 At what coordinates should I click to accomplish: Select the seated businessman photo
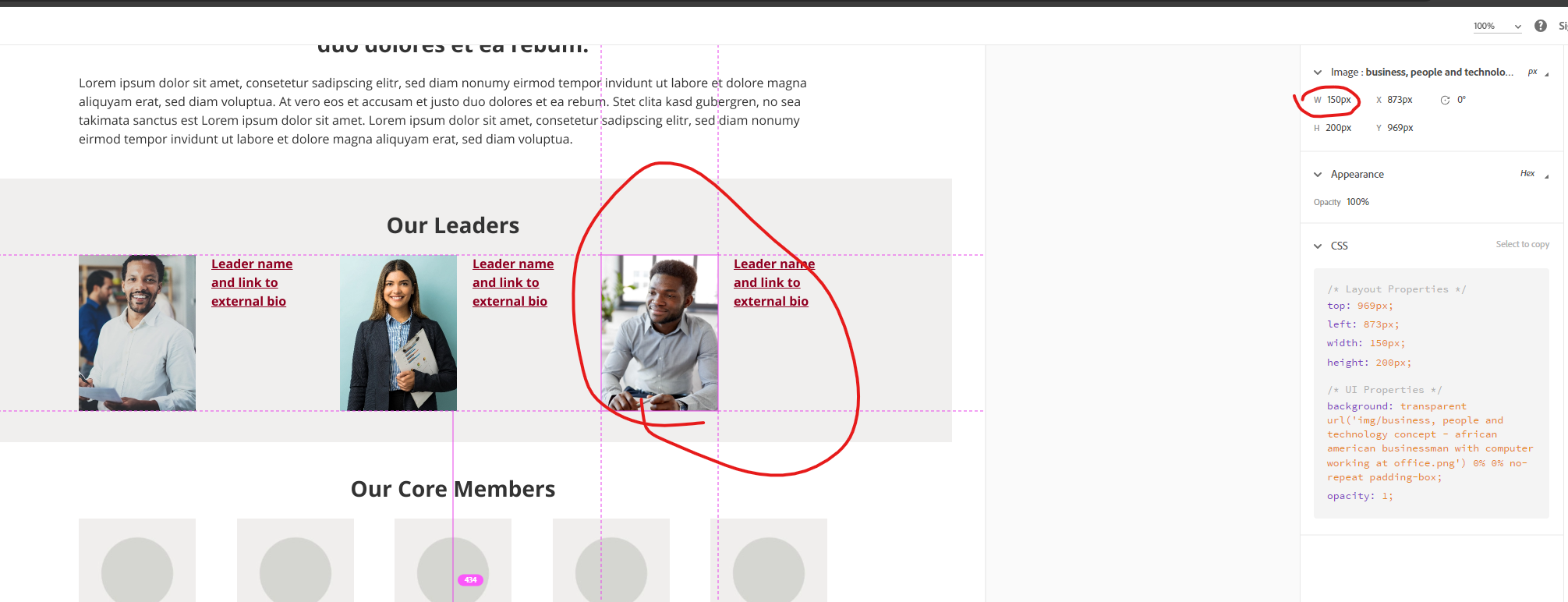(660, 333)
